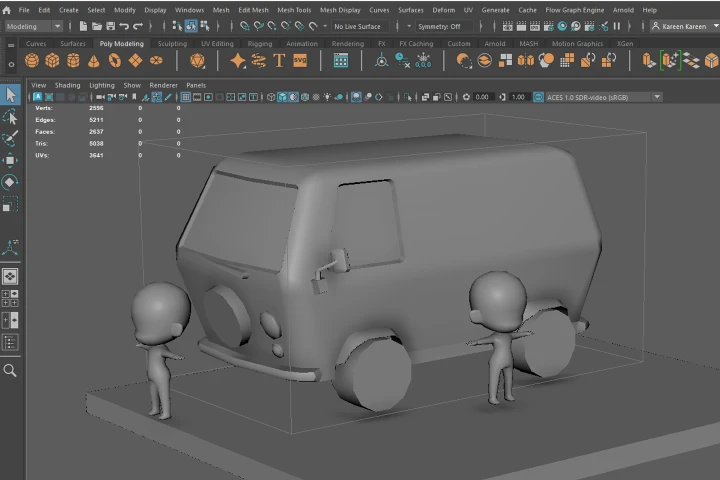This screenshot has width=720, height=480.
Task: Open the viewport Shading panel menu
Action: tap(68, 85)
